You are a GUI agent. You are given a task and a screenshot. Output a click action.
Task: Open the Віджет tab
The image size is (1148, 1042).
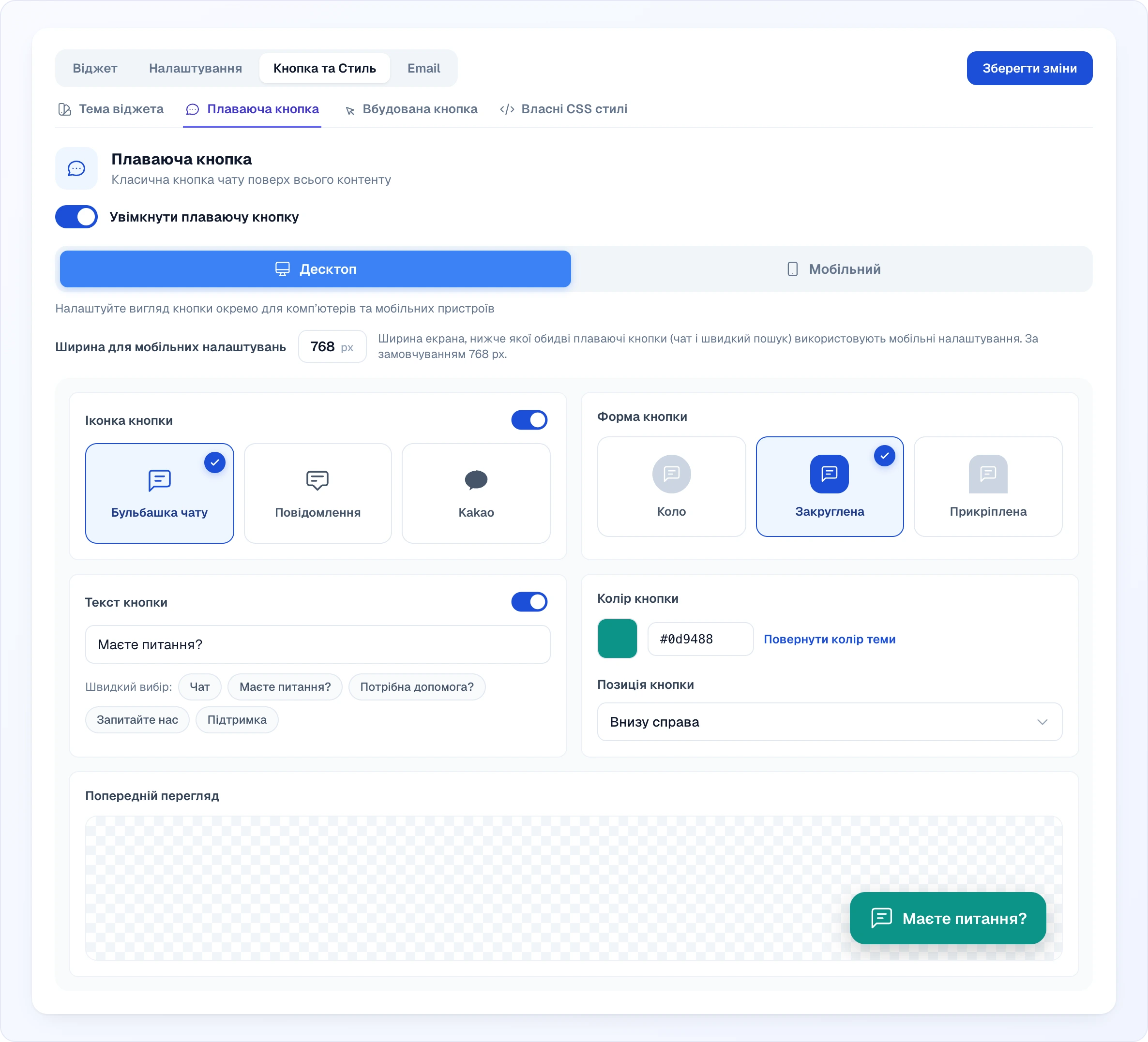pyautogui.click(x=95, y=68)
